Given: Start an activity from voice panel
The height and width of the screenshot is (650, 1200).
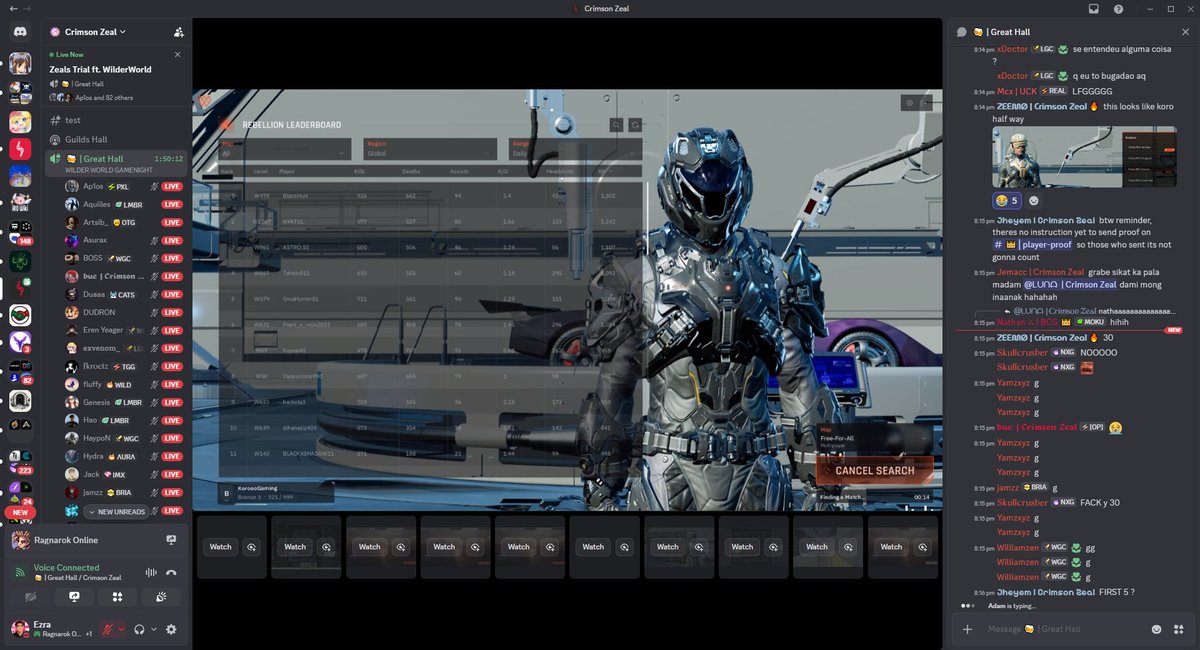Looking at the screenshot, I should click(118, 597).
